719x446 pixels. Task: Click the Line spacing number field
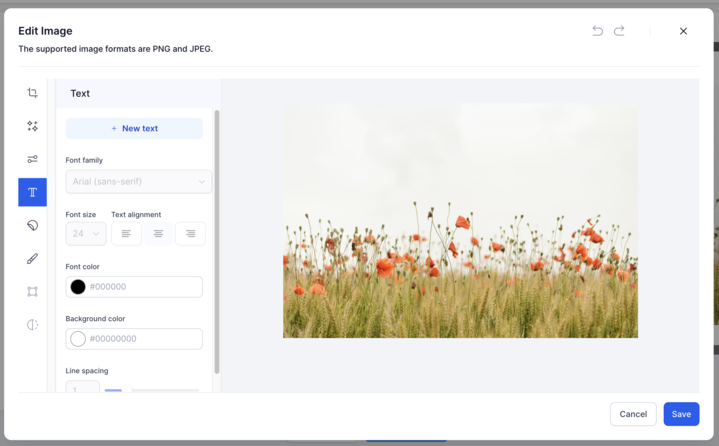pos(83,387)
